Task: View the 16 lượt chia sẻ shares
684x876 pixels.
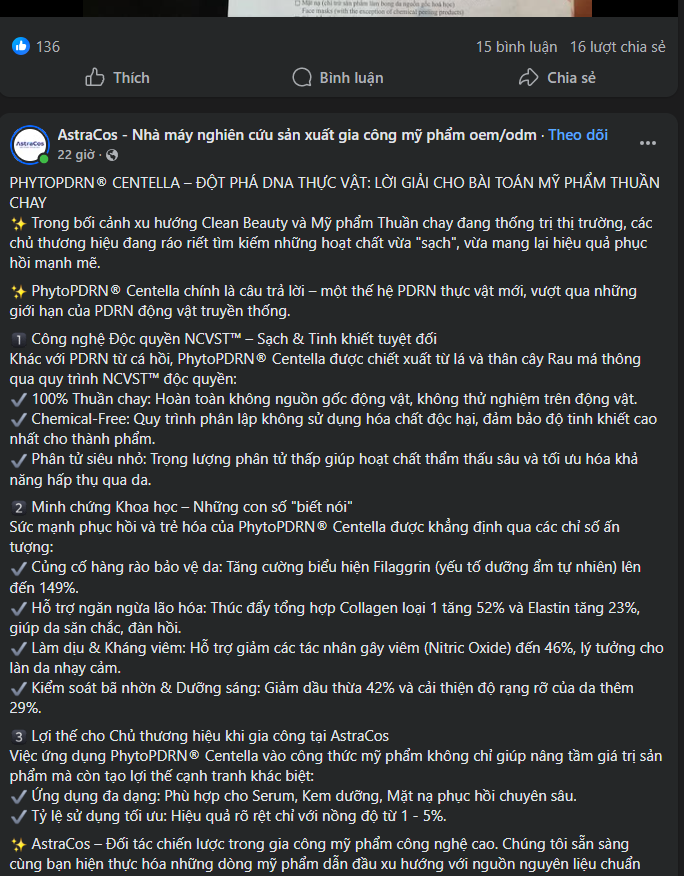Action: [617, 47]
